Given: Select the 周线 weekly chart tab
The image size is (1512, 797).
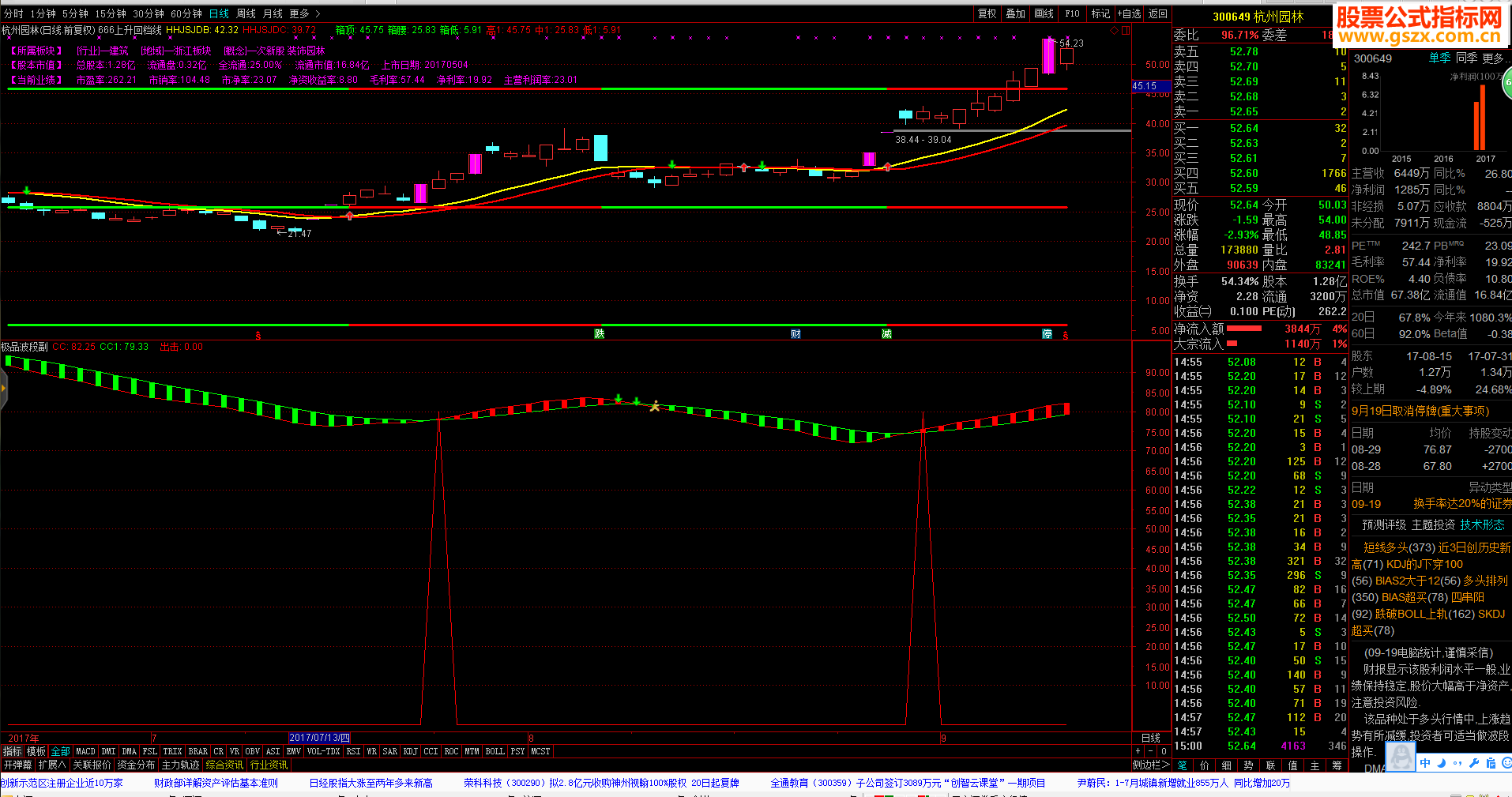Looking at the screenshot, I should (x=246, y=13).
